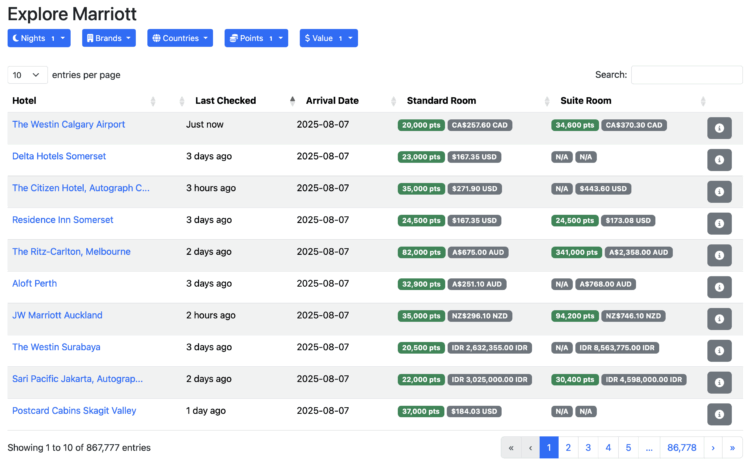Change entries per page selector
The width and height of the screenshot is (750, 465).
[27, 75]
